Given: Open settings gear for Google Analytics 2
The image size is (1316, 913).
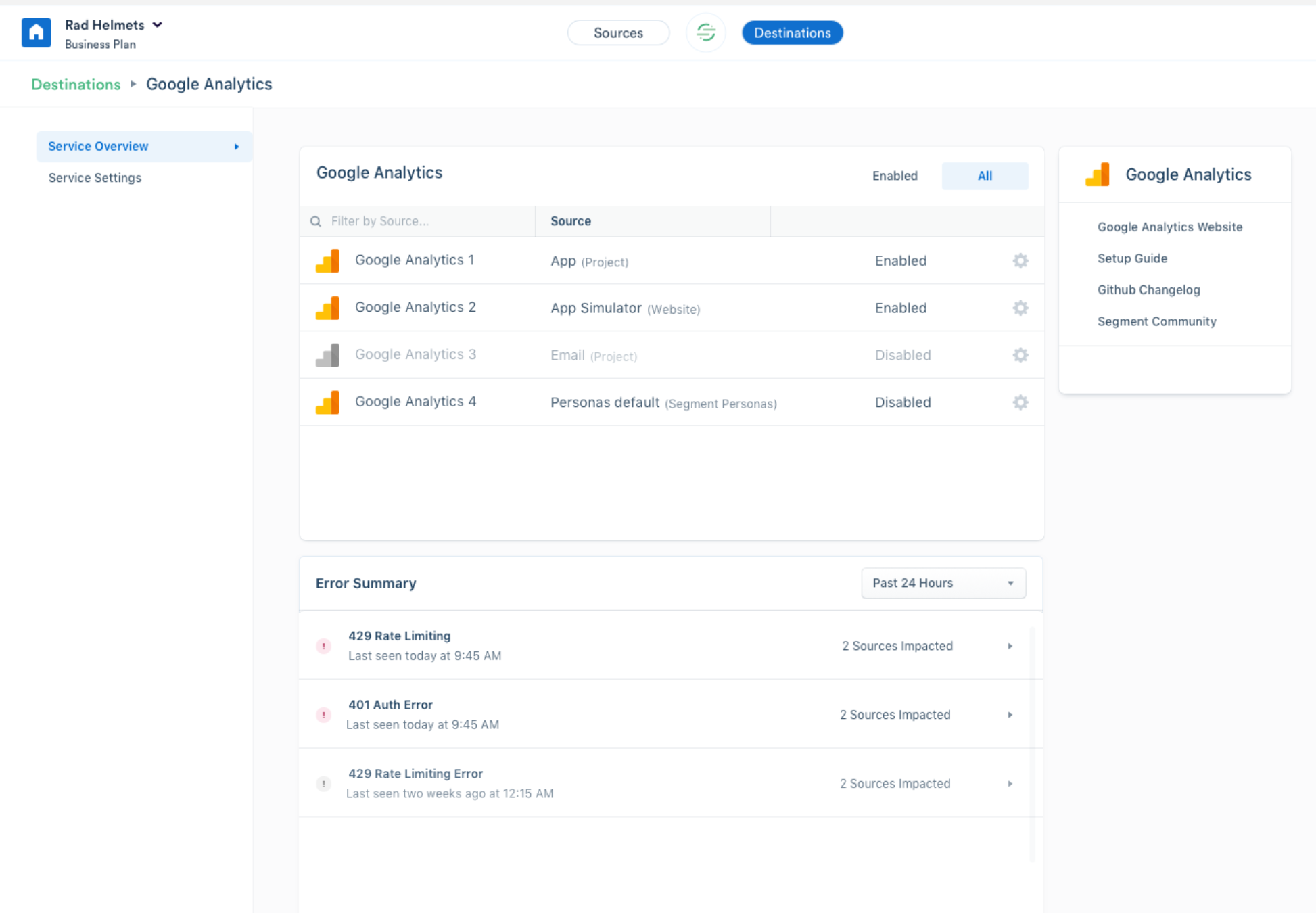Looking at the screenshot, I should point(1020,308).
